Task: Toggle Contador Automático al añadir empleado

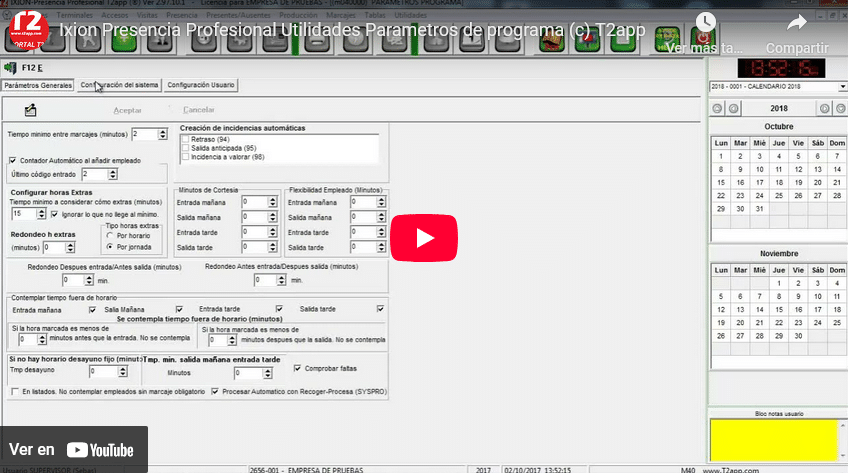Action: (x=13, y=161)
